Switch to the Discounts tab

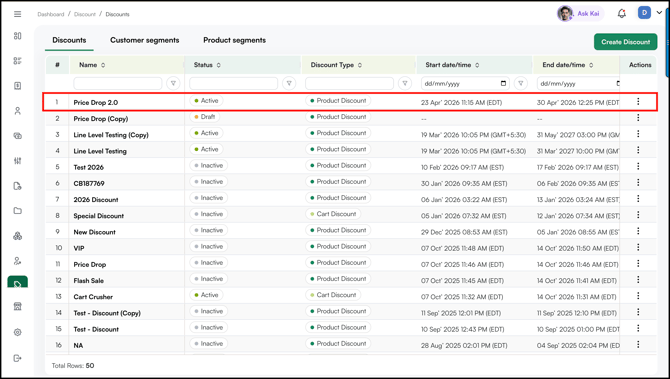click(69, 40)
